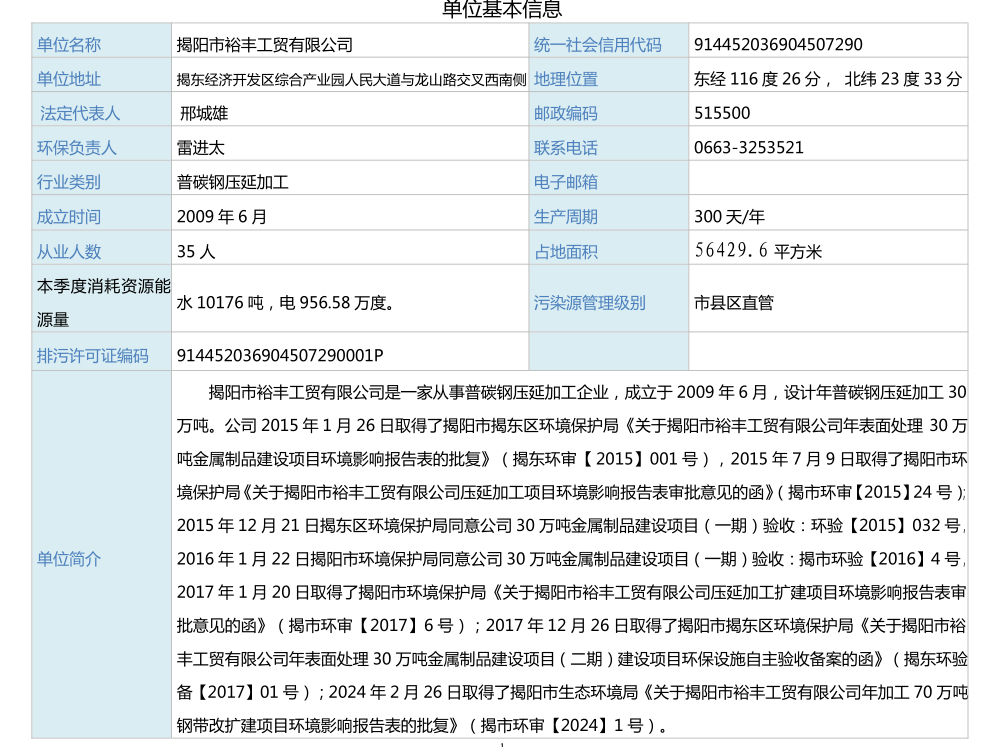This screenshot has width=1000, height=747.
Task: Click the 成立时间 label
Action: click(69, 217)
